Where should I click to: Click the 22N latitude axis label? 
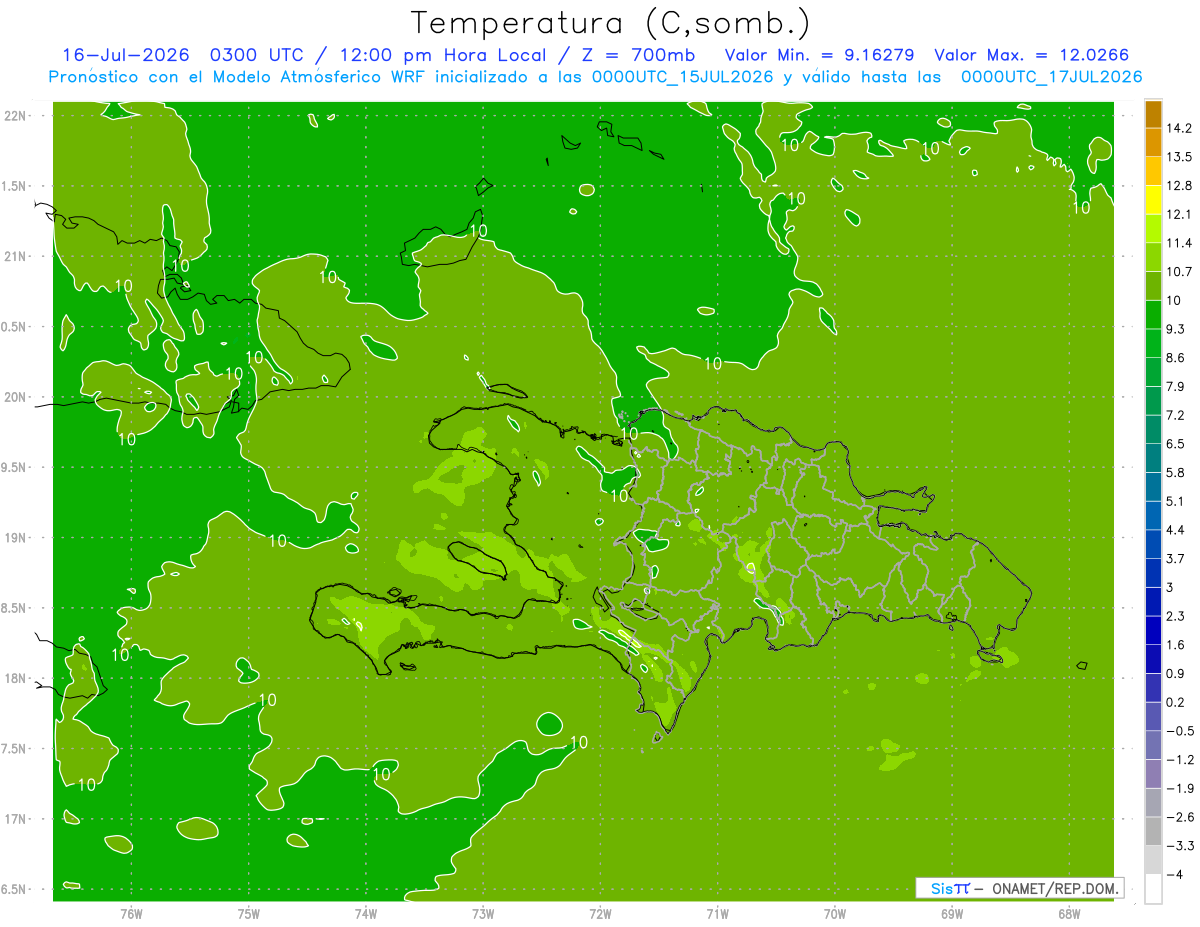(x=14, y=115)
